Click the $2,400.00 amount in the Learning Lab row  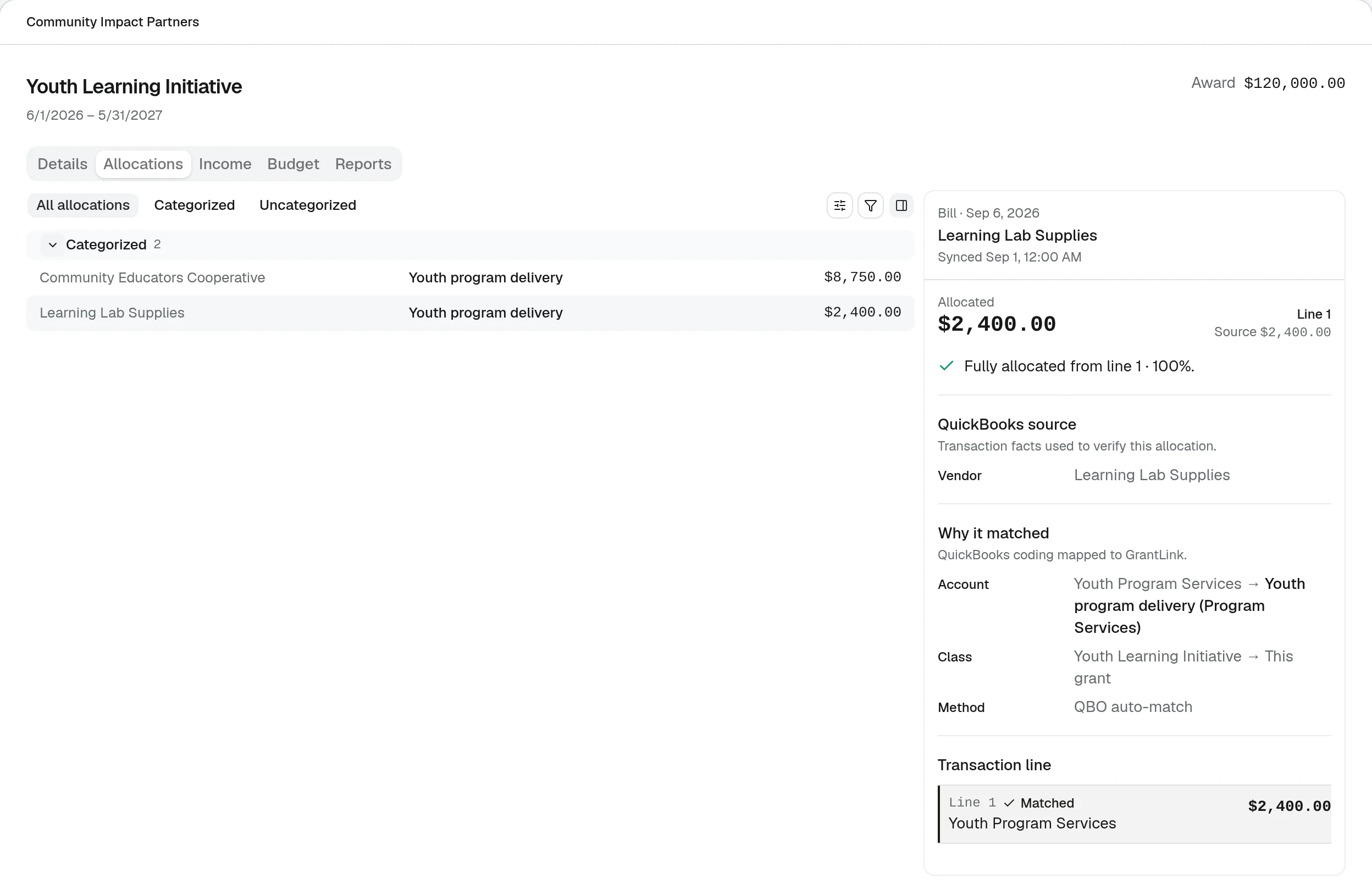point(862,312)
